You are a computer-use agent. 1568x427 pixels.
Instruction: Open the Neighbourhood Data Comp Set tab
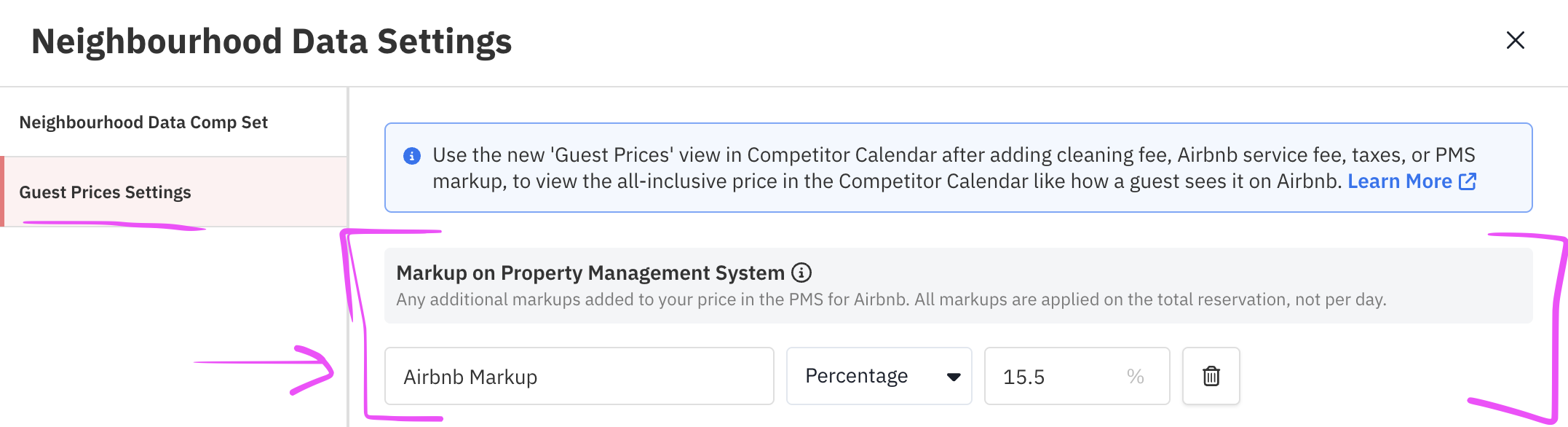143,122
